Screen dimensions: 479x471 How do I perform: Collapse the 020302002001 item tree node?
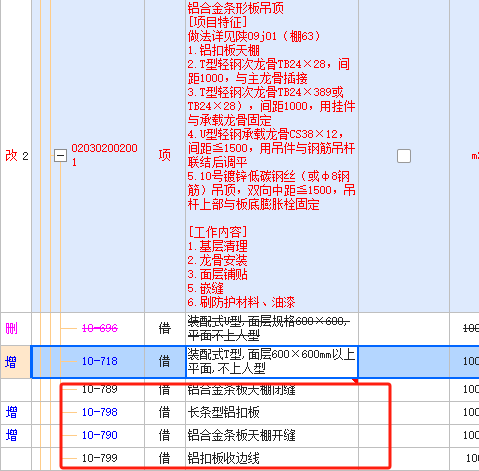click(60, 156)
